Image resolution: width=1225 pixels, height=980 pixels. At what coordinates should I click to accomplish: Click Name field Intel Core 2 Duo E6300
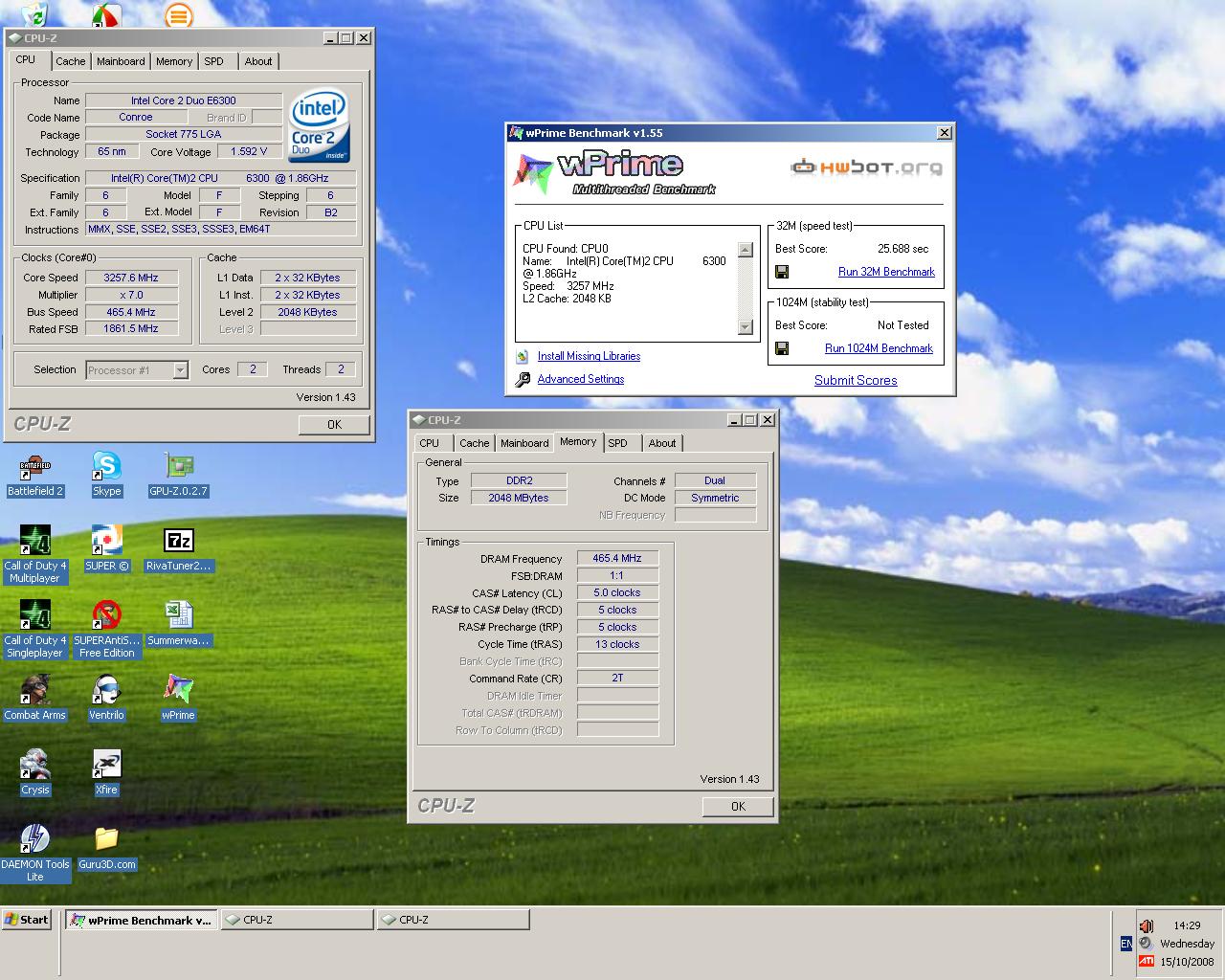184,100
